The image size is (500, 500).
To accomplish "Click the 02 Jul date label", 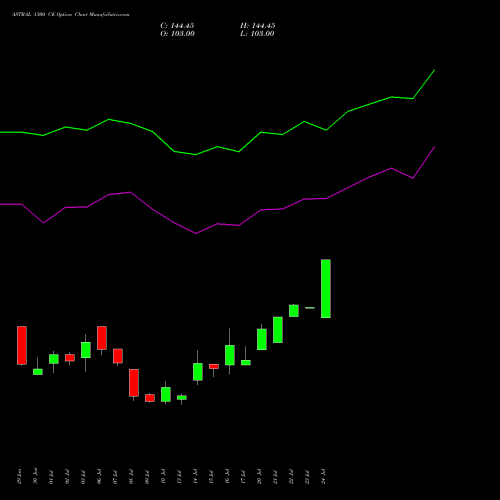I will [x=67, y=477].
